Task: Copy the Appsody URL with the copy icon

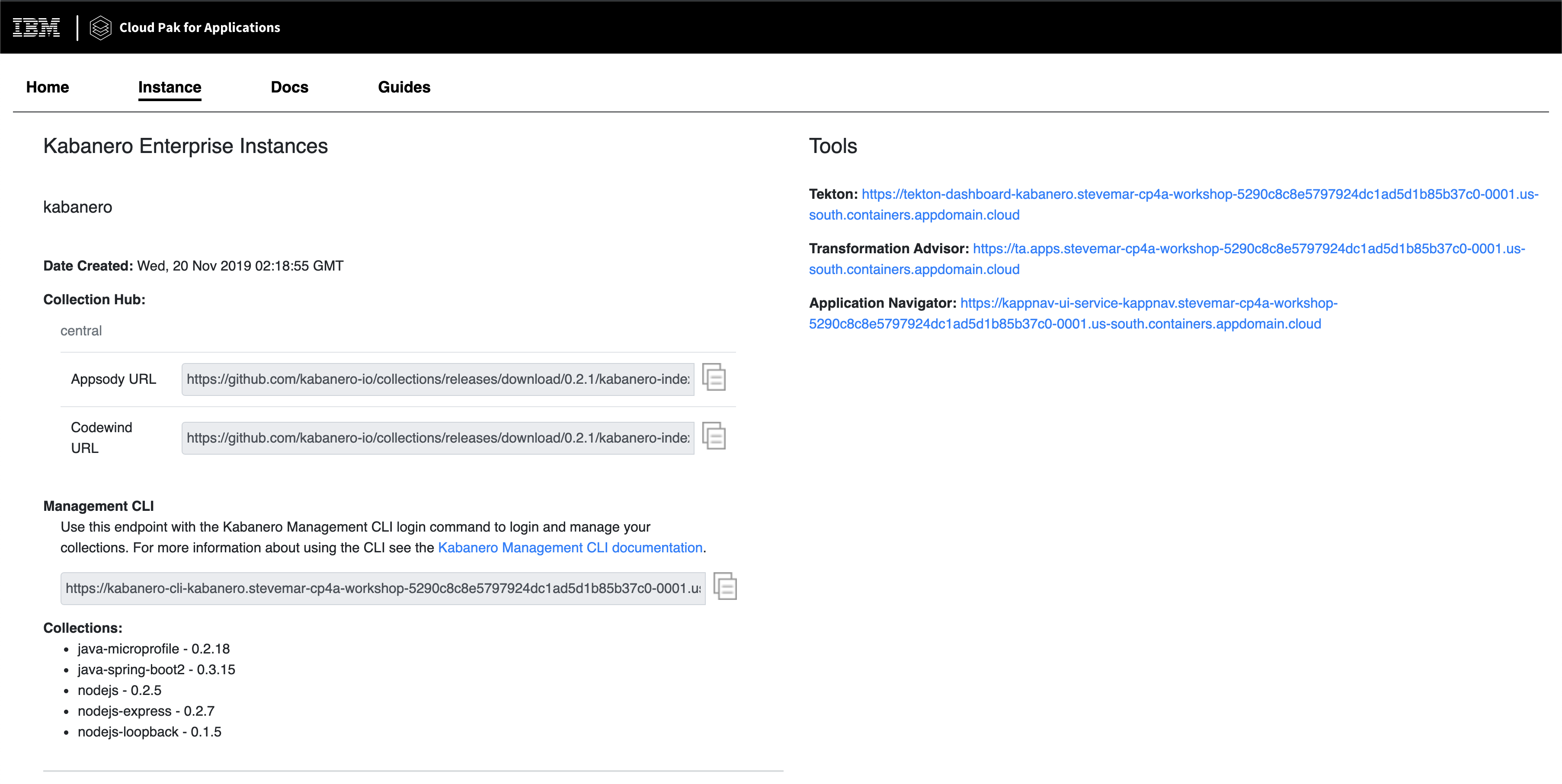Action: click(x=714, y=377)
